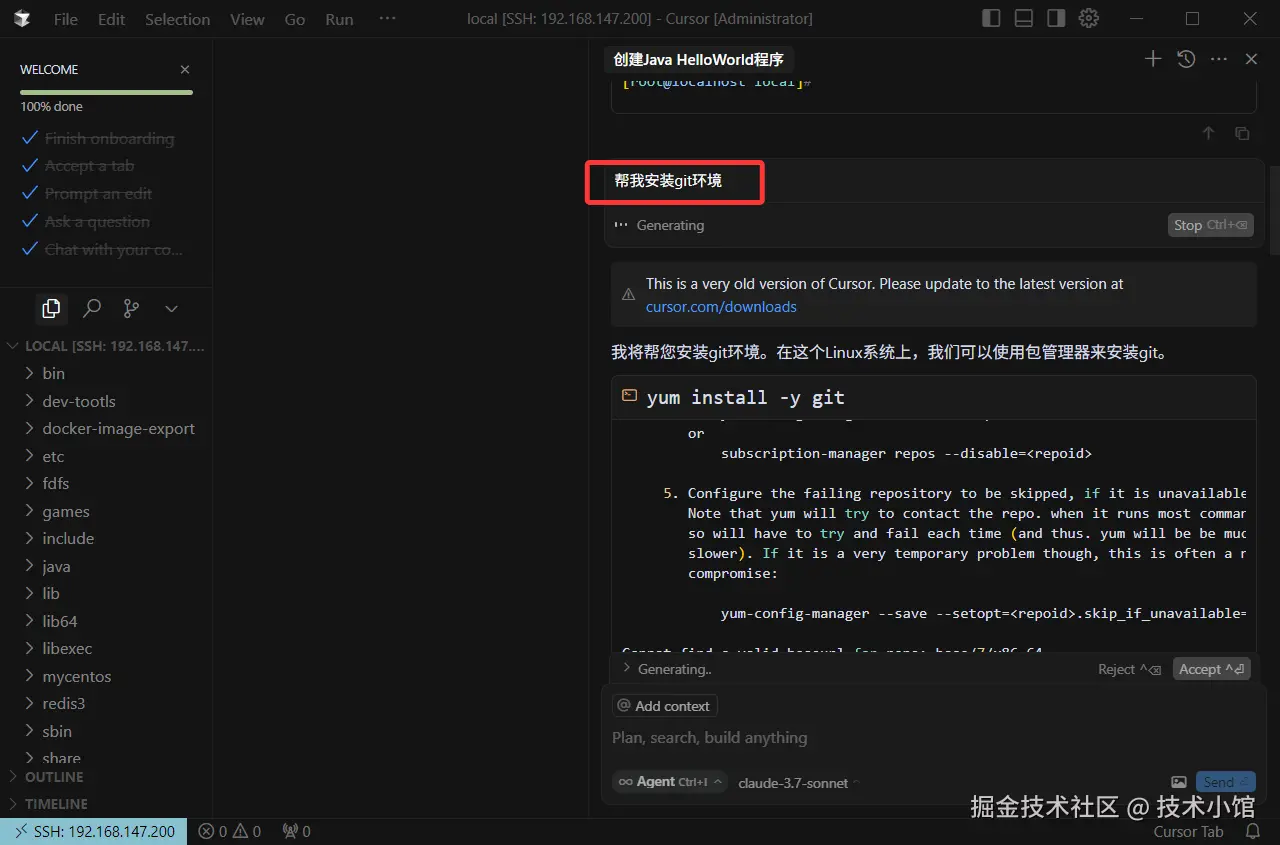Click the errors and warnings status indicator
The image size is (1280, 845).
tap(229, 831)
